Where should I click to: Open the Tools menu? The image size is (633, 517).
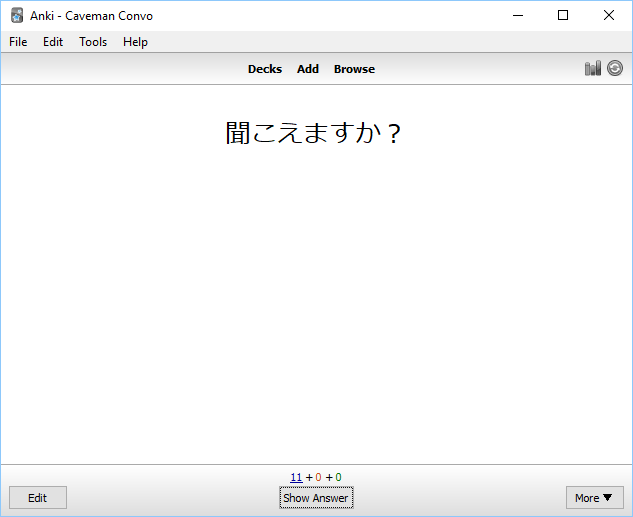pos(93,42)
